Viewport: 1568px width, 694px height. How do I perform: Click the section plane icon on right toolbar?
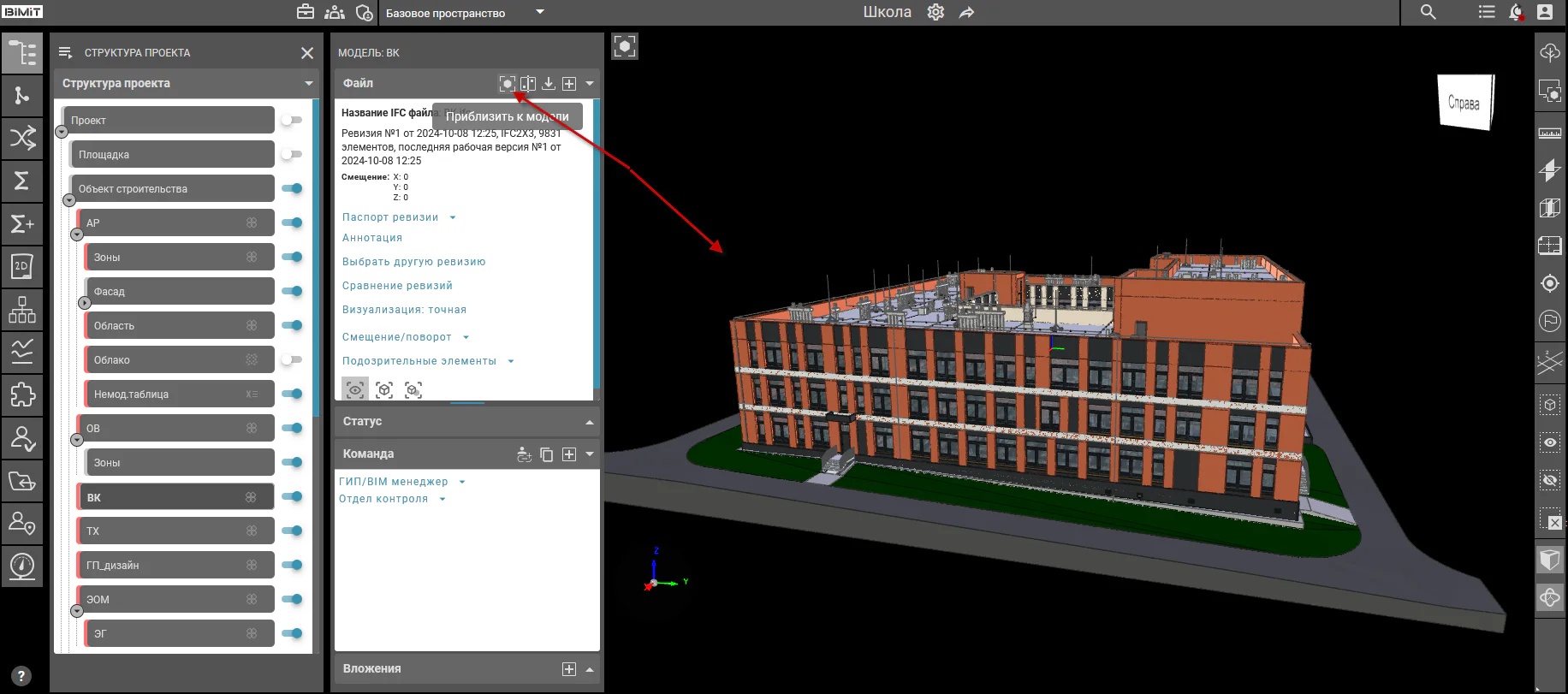tap(1550, 170)
